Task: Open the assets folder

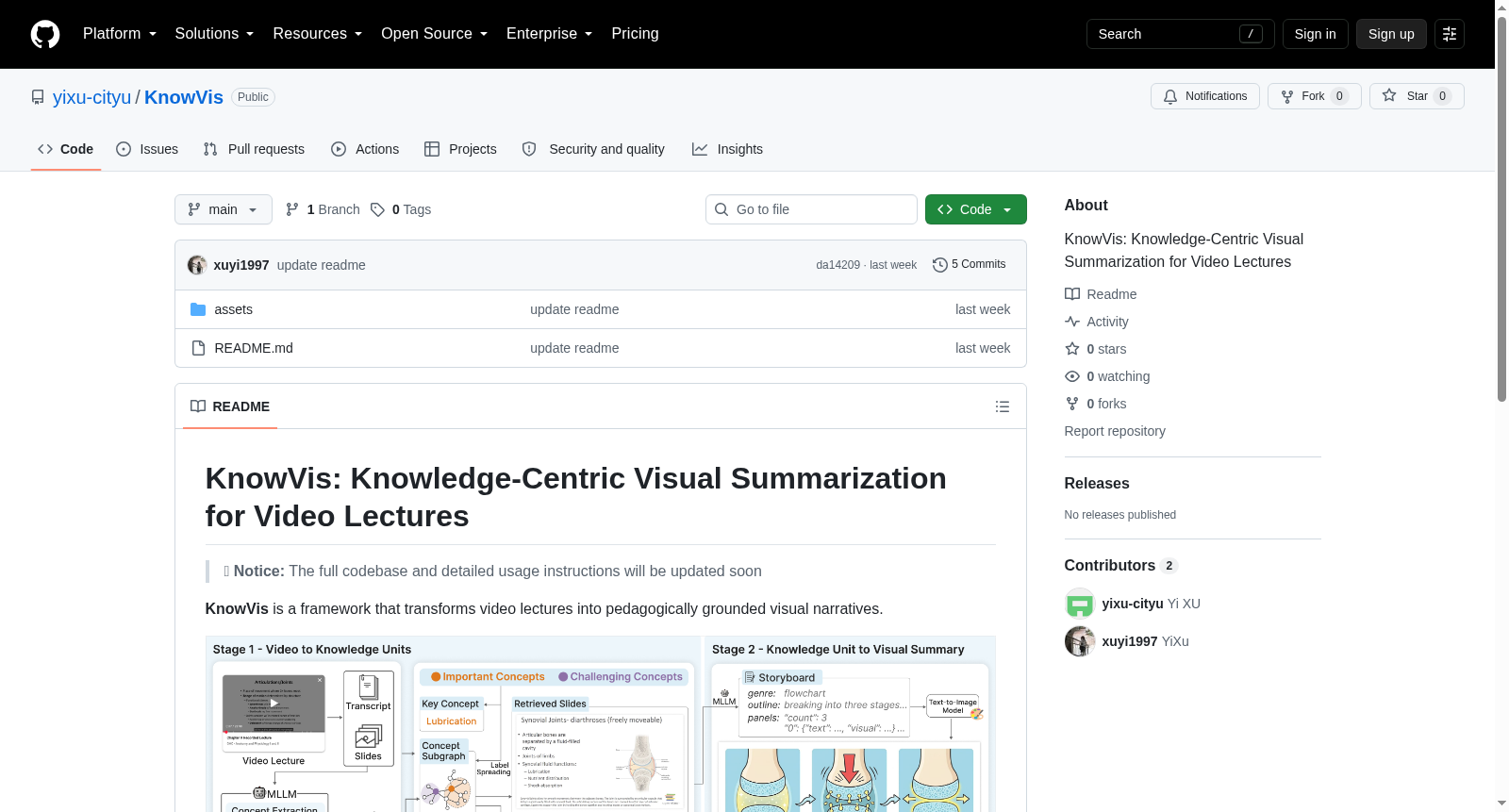Action: click(x=234, y=309)
